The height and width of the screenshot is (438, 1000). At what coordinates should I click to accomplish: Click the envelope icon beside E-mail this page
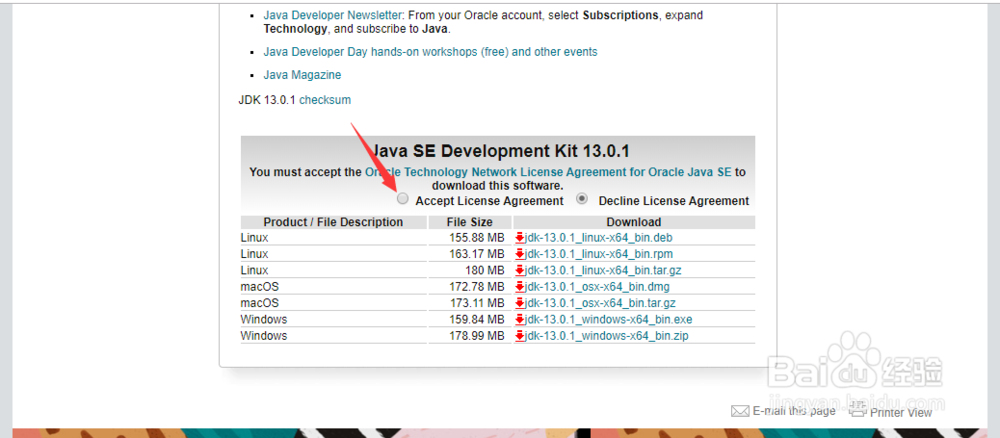point(740,411)
